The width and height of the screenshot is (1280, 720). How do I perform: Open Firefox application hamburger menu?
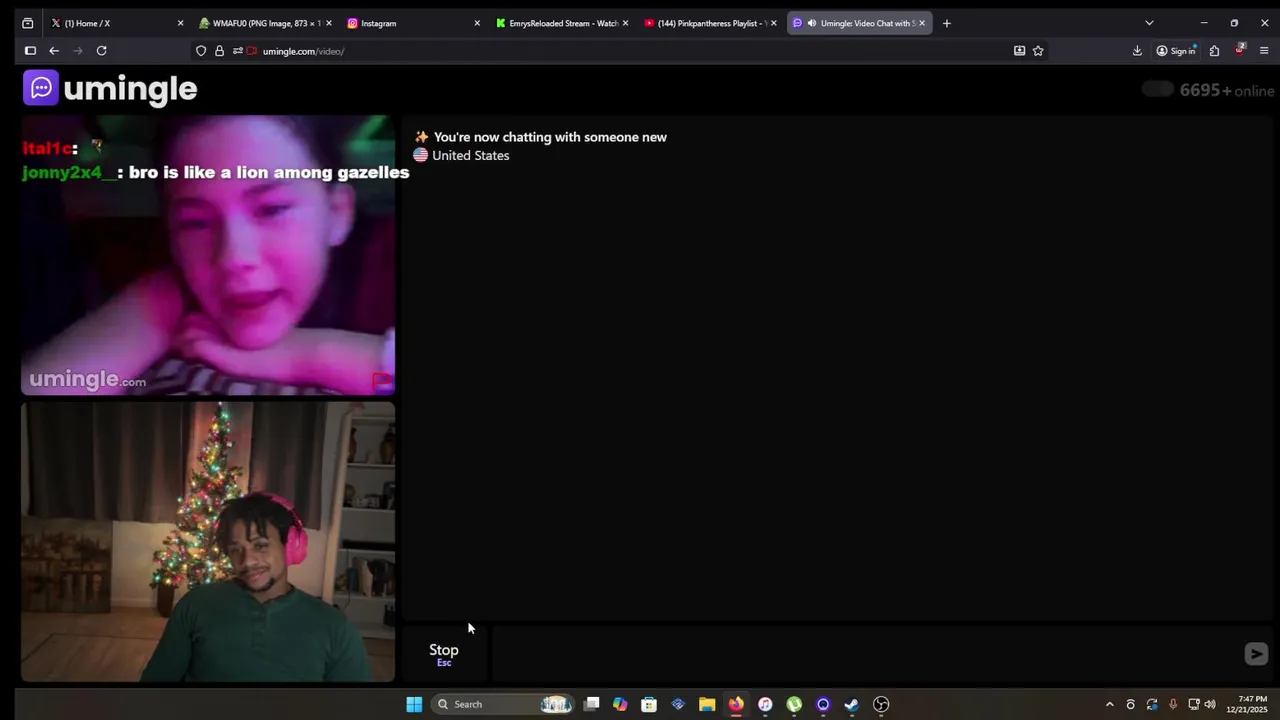[x=1264, y=51]
